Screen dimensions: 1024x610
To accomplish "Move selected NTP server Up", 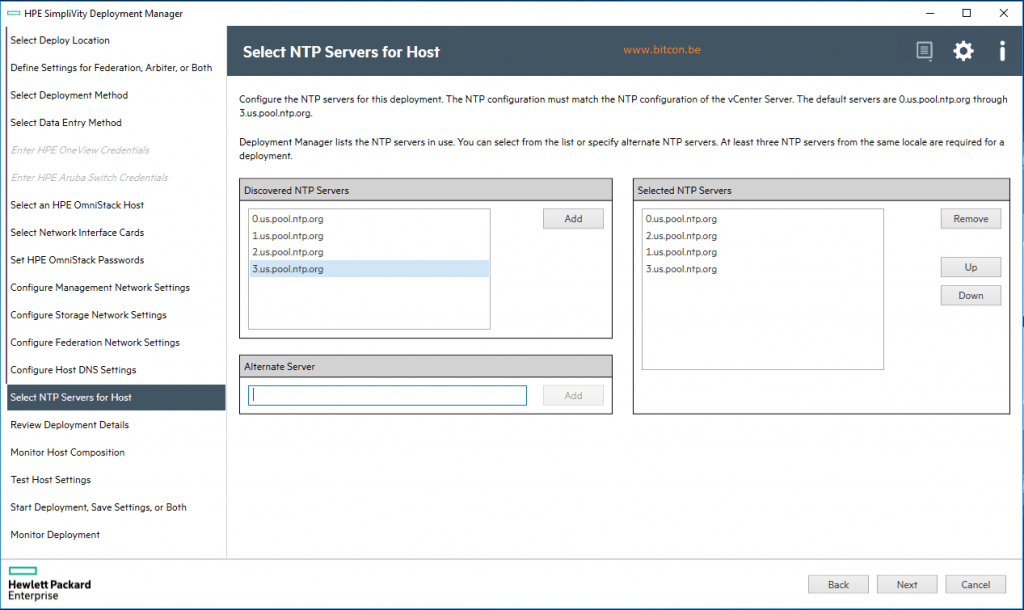I will (x=970, y=268).
